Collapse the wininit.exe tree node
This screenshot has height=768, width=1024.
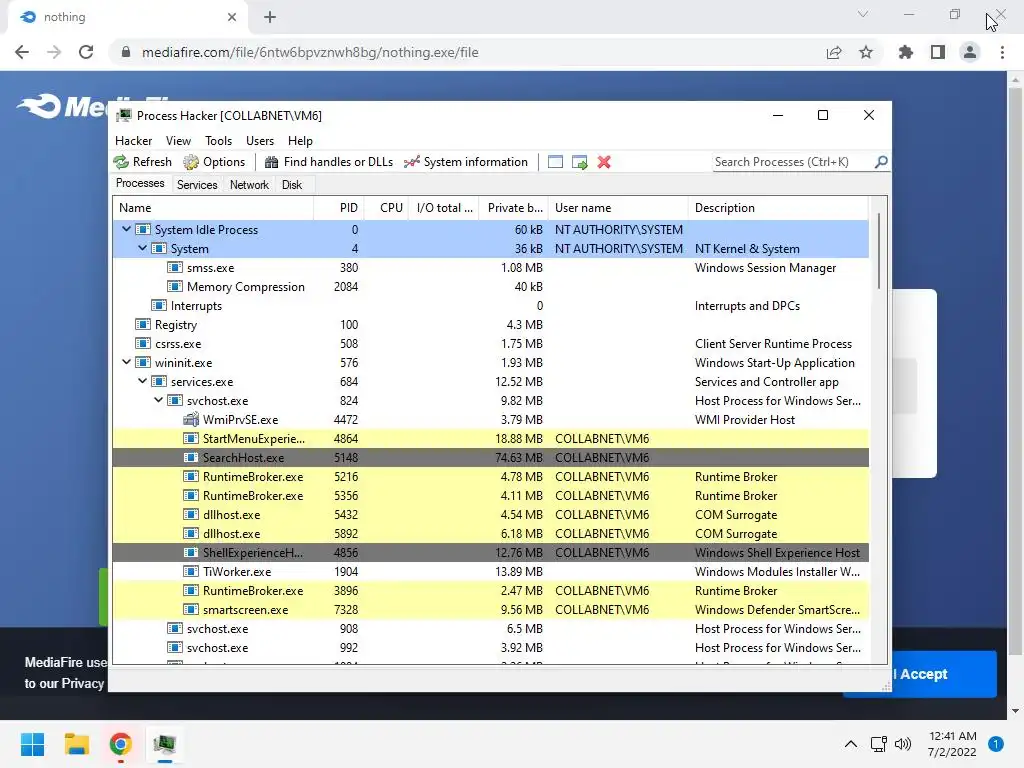[126, 362]
